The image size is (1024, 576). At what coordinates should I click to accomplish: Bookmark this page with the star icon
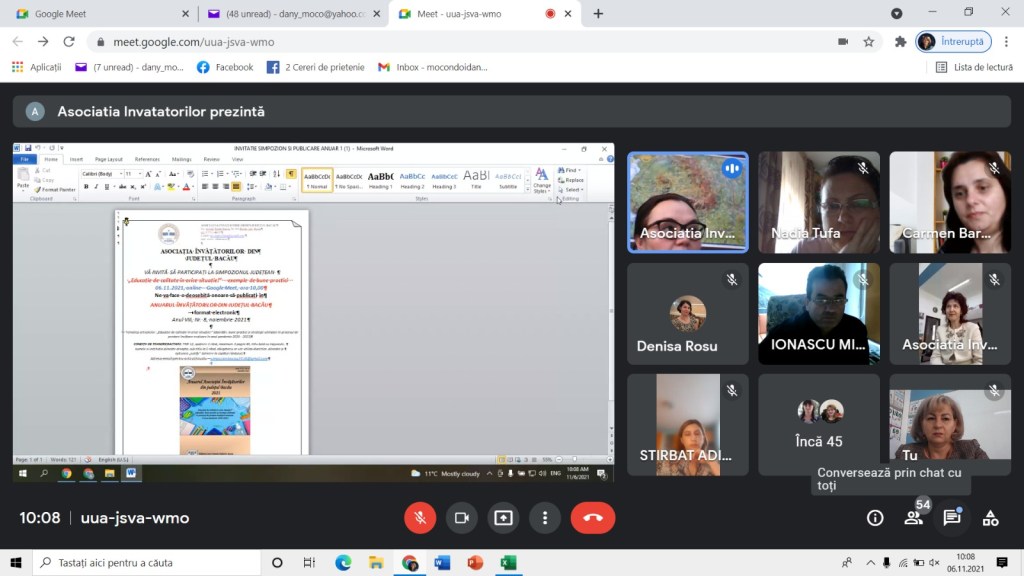click(869, 42)
